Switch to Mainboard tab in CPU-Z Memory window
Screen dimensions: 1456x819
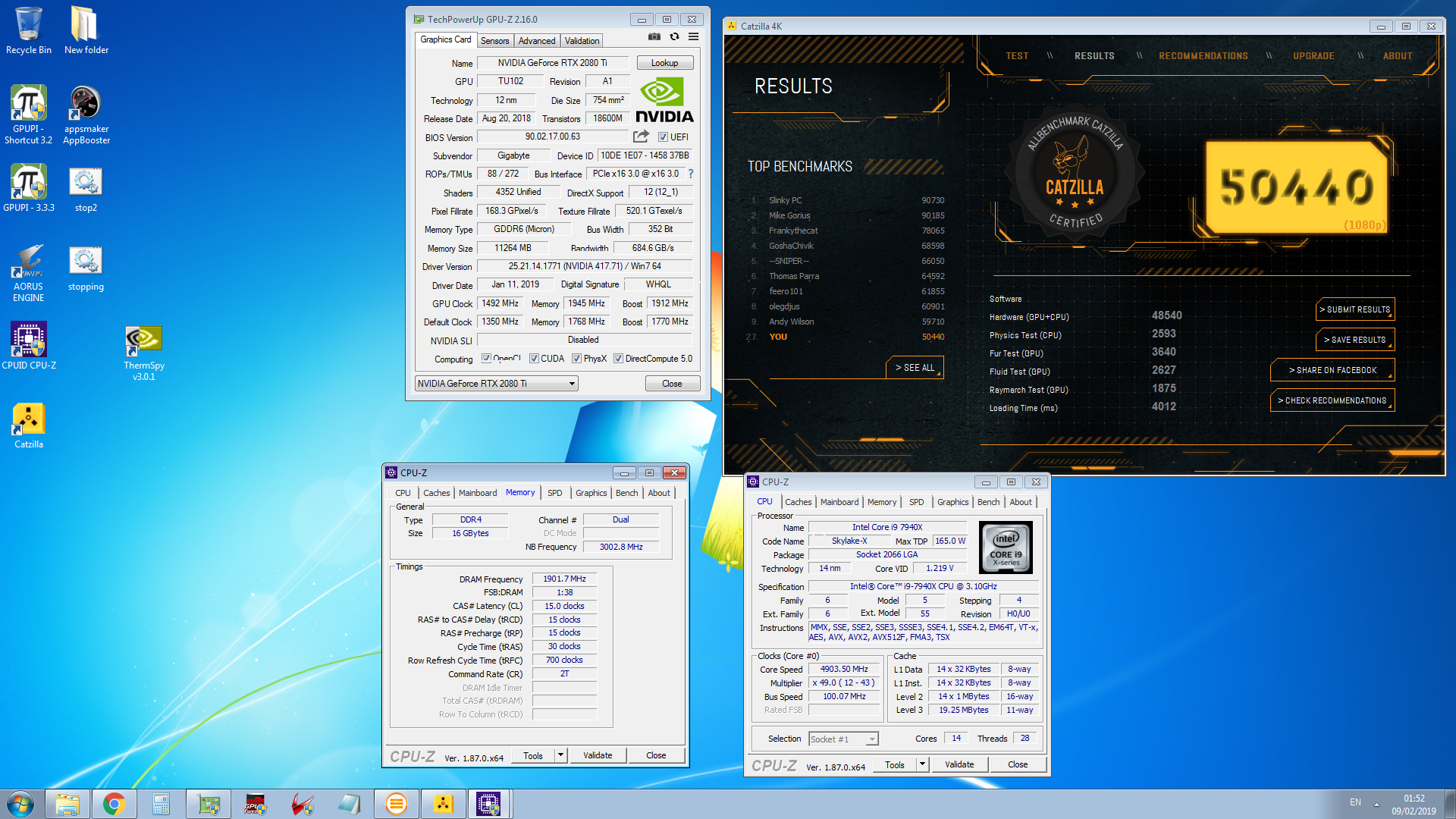[478, 493]
